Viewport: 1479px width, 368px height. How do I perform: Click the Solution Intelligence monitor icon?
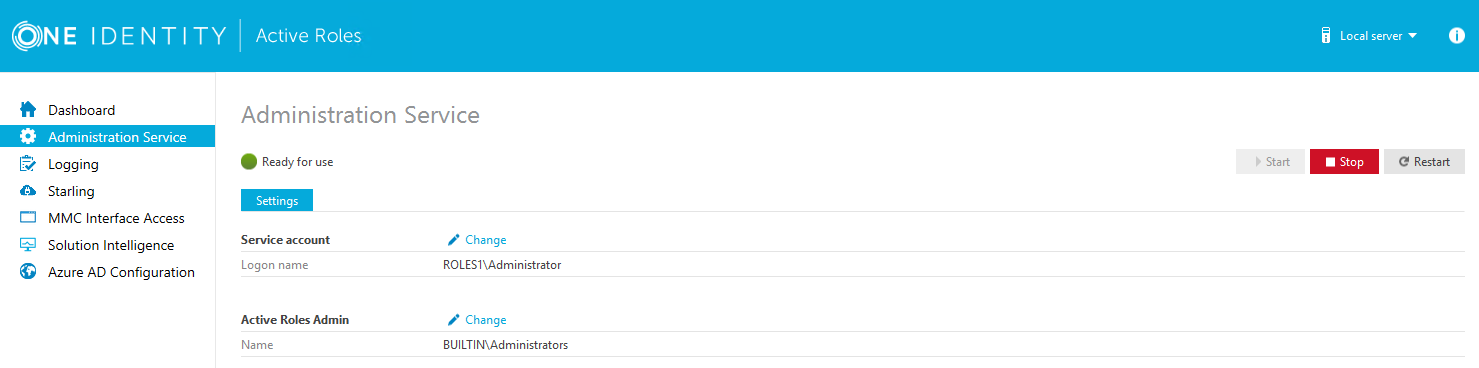coord(28,245)
